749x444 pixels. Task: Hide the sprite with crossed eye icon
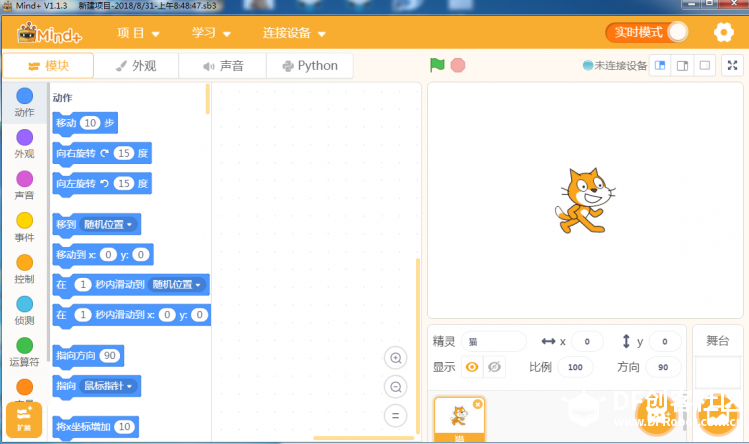pyautogui.click(x=494, y=367)
